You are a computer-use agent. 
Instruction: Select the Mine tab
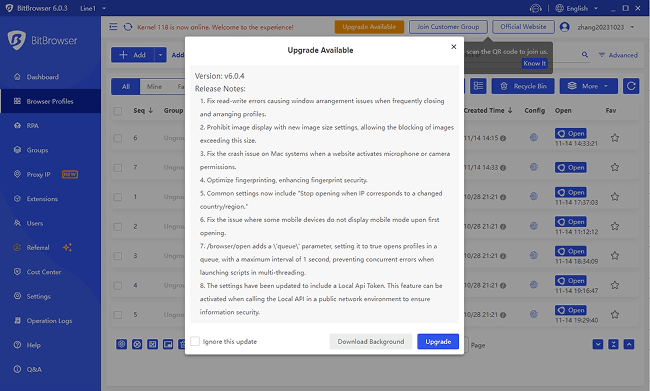[154, 86]
